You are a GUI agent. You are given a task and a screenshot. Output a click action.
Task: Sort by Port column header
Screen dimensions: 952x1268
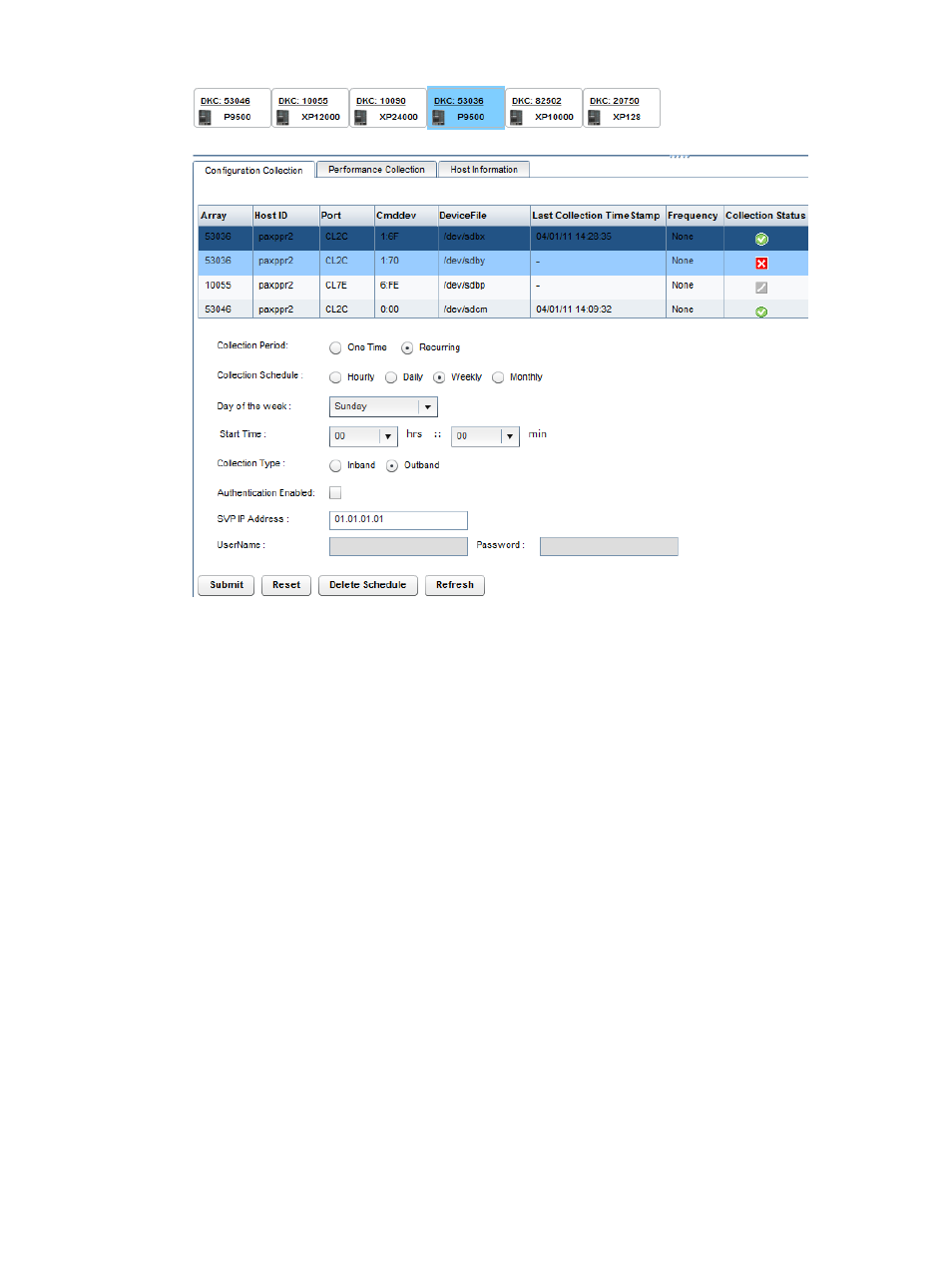pos(346,216)
